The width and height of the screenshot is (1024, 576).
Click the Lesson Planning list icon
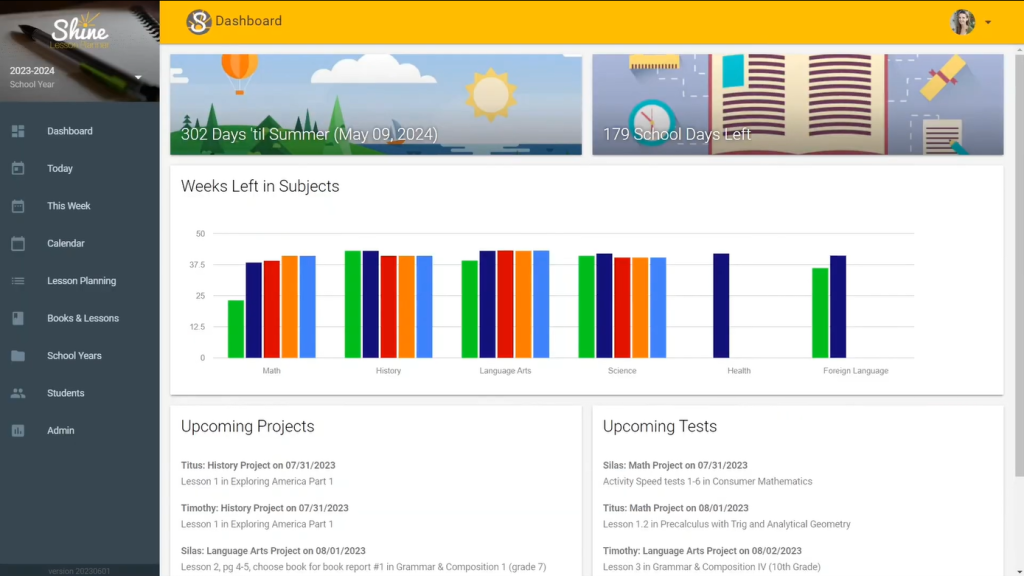(18, 281)
